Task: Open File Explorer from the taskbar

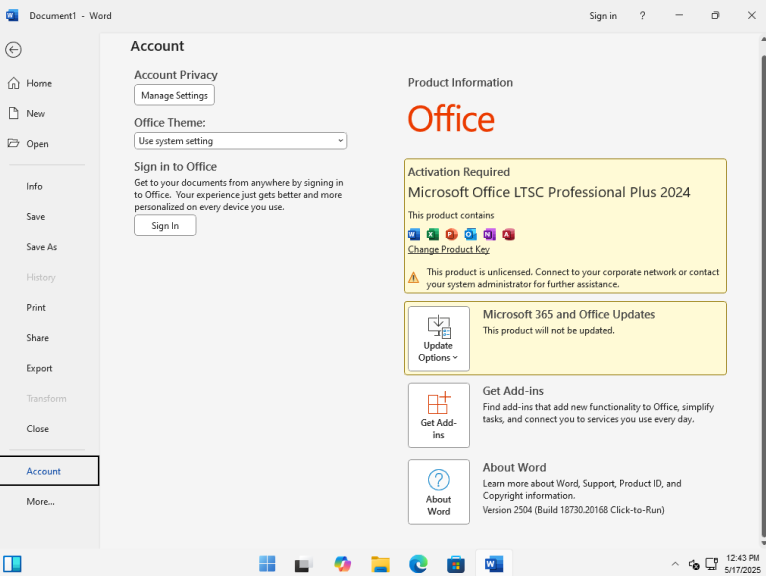Action: (x=380, y=564)
